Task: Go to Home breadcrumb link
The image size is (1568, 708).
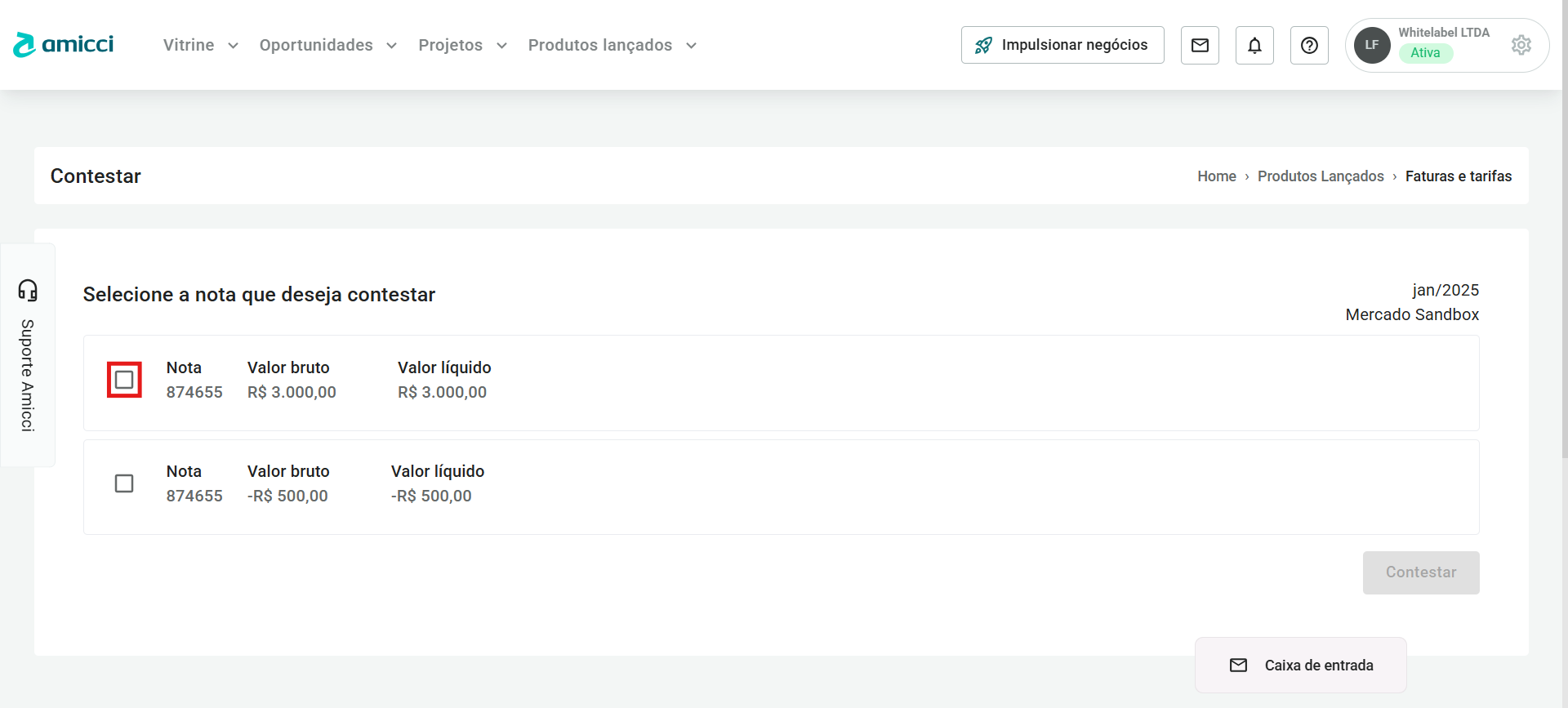Action: 1216,176
